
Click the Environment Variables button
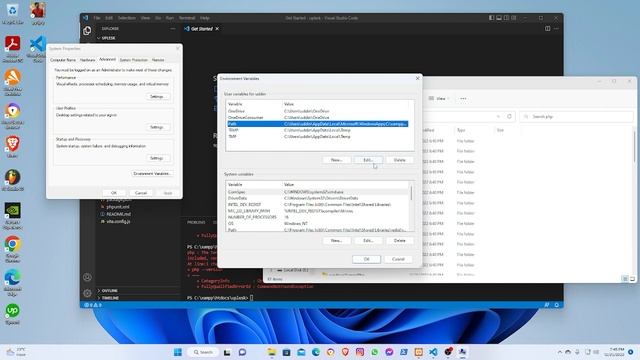[151, 173]
